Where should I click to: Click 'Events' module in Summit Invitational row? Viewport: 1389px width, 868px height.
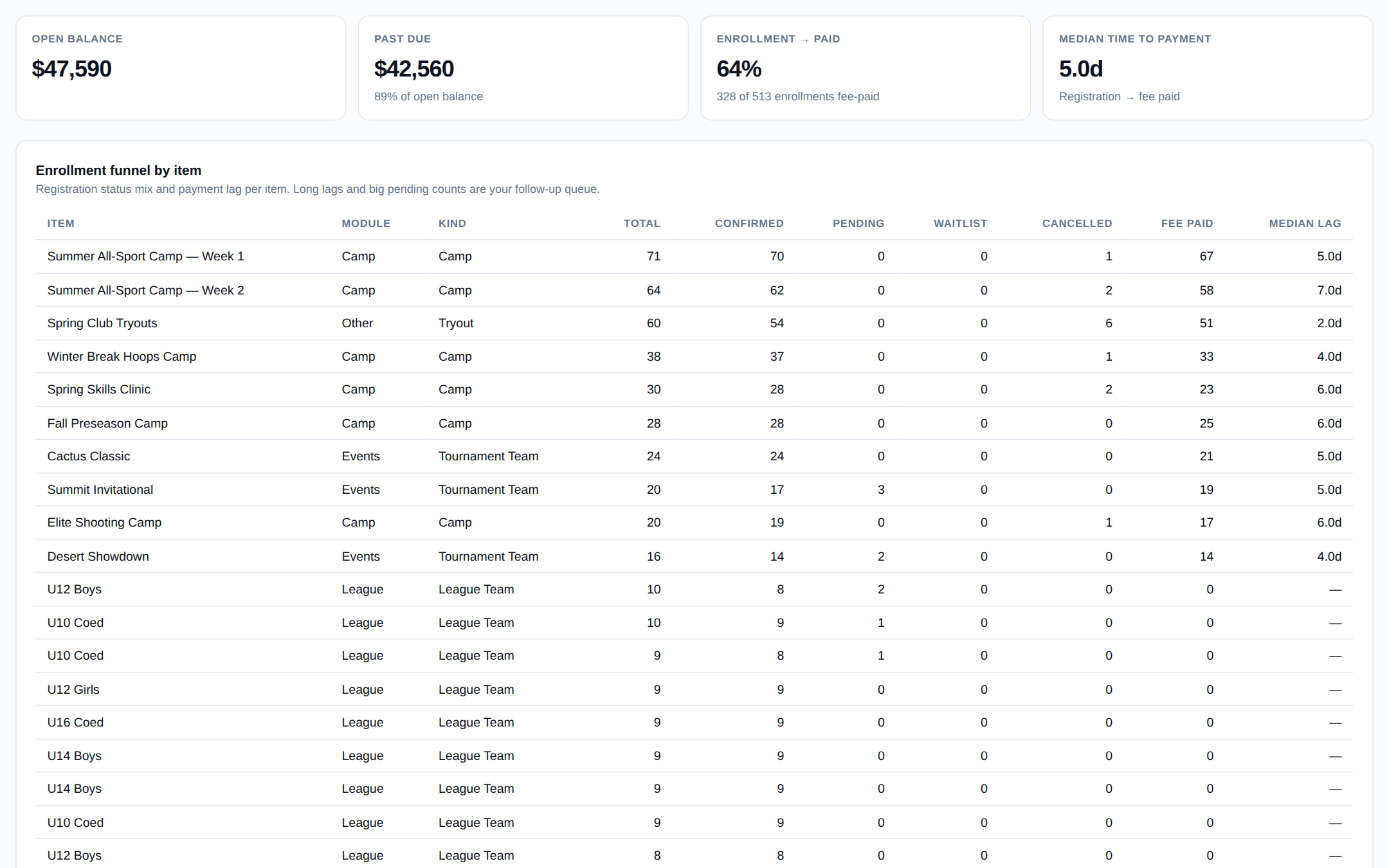361,490
